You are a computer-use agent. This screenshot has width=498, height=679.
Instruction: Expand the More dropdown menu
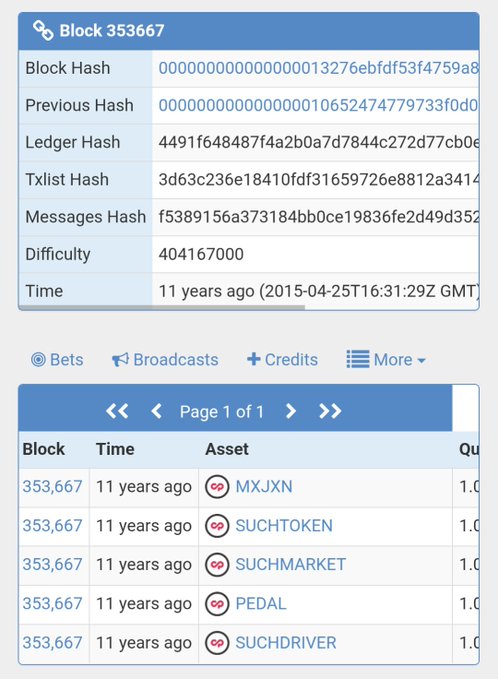(386, 359)
